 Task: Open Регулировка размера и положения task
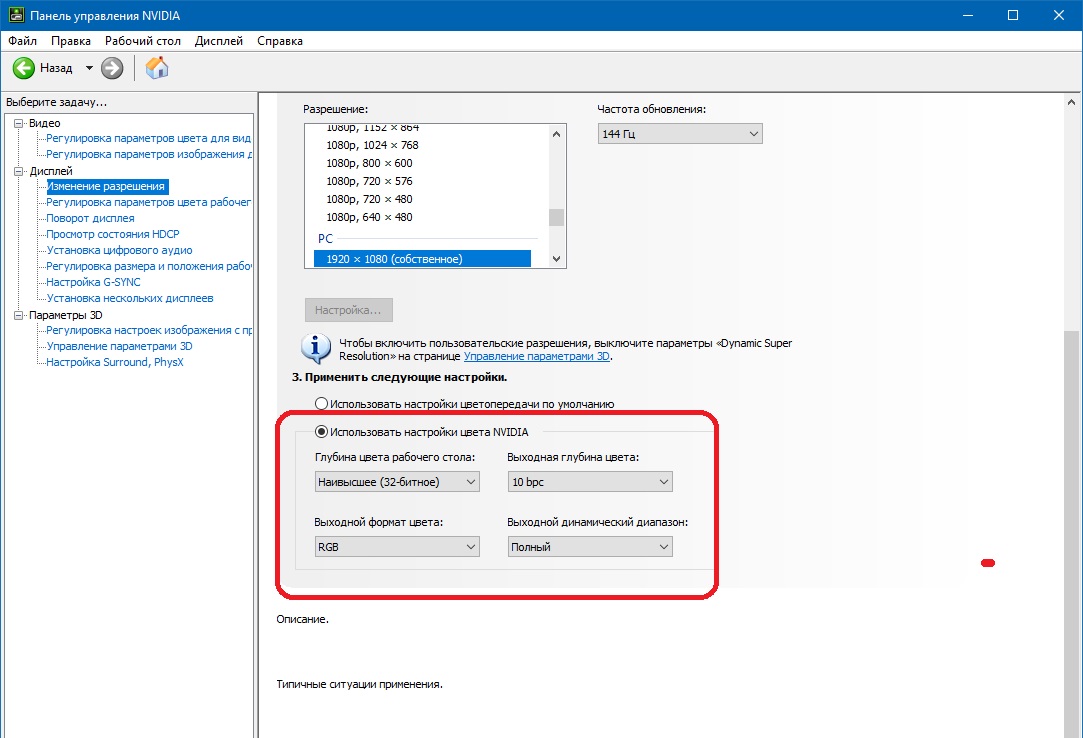tap(148, 266)
